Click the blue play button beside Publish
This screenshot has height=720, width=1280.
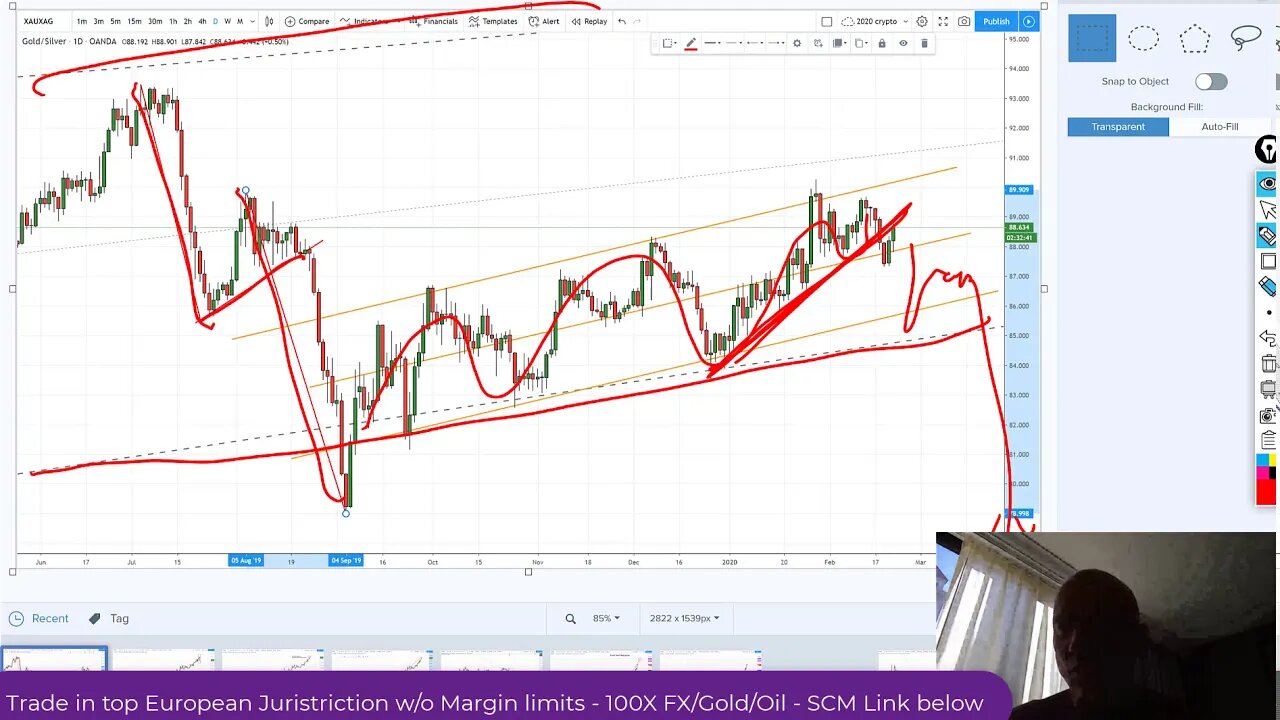[x=1029, y=21]
